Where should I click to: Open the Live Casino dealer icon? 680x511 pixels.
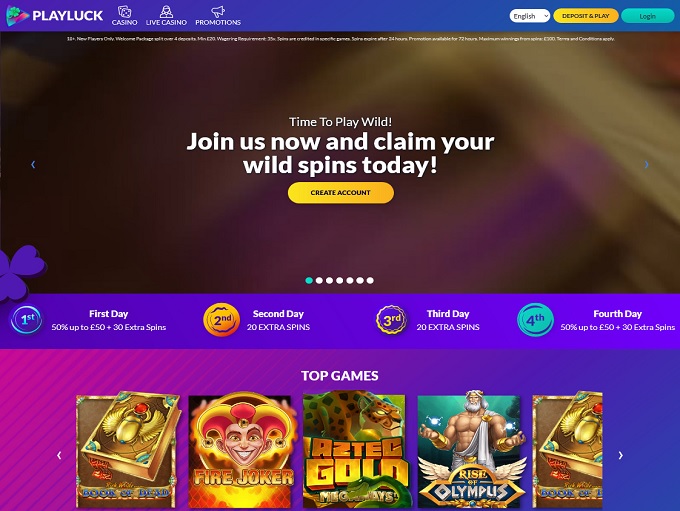point(166,11)
